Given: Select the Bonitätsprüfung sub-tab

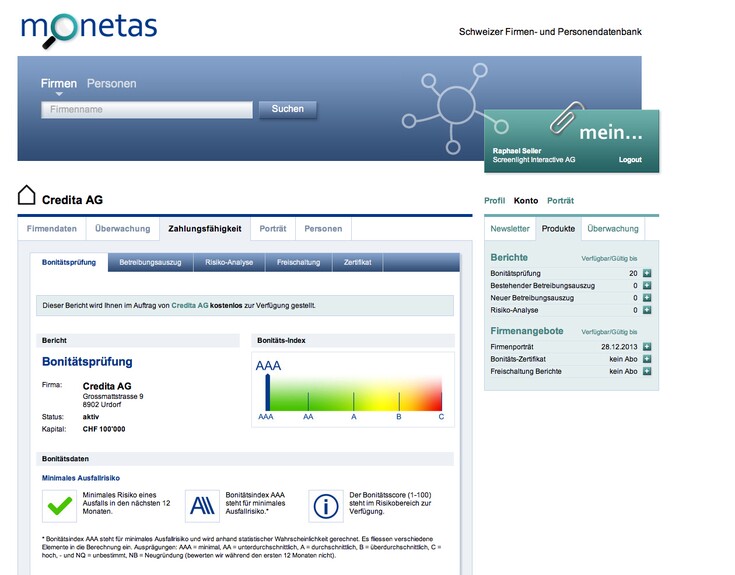Looking at the screenshot, I should pyautogui.click(x=69, y=262).
